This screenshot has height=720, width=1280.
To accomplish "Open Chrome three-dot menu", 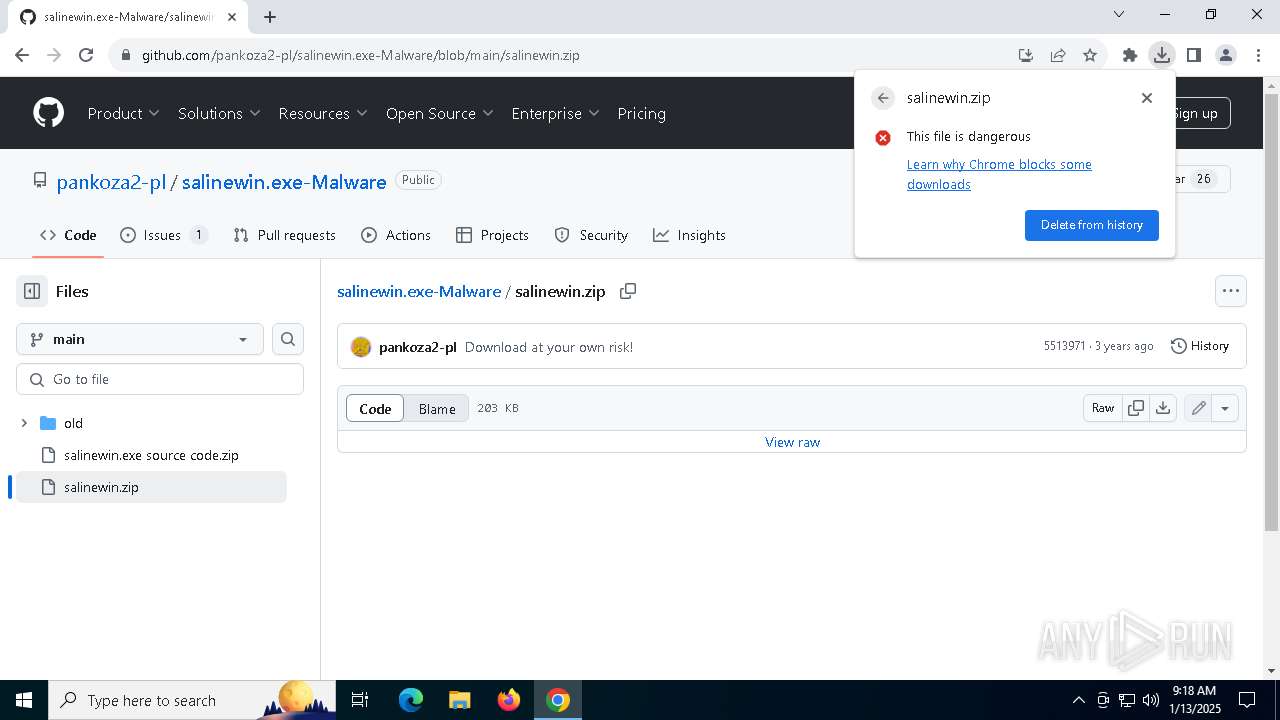I will [1257, 55].
